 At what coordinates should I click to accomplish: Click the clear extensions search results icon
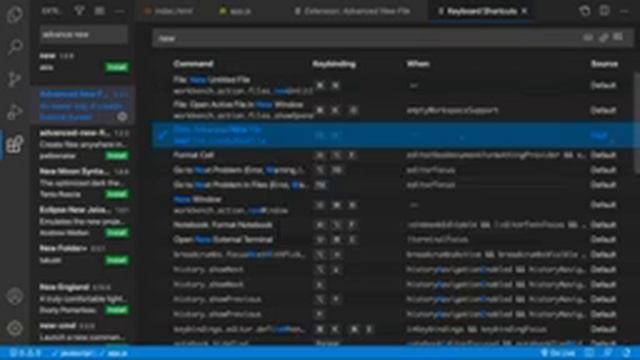[99, 11]
